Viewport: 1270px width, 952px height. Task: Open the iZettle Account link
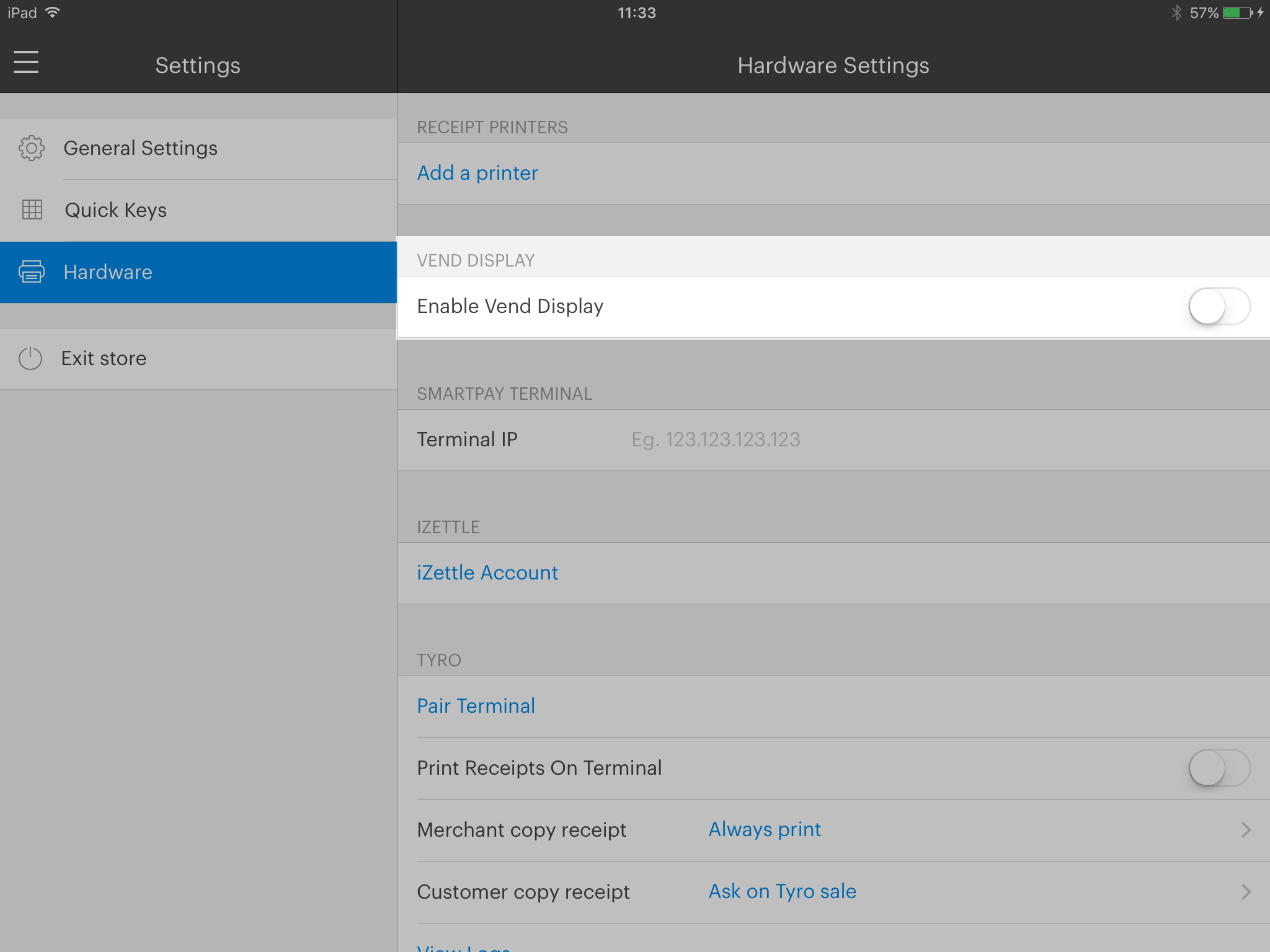487,573
